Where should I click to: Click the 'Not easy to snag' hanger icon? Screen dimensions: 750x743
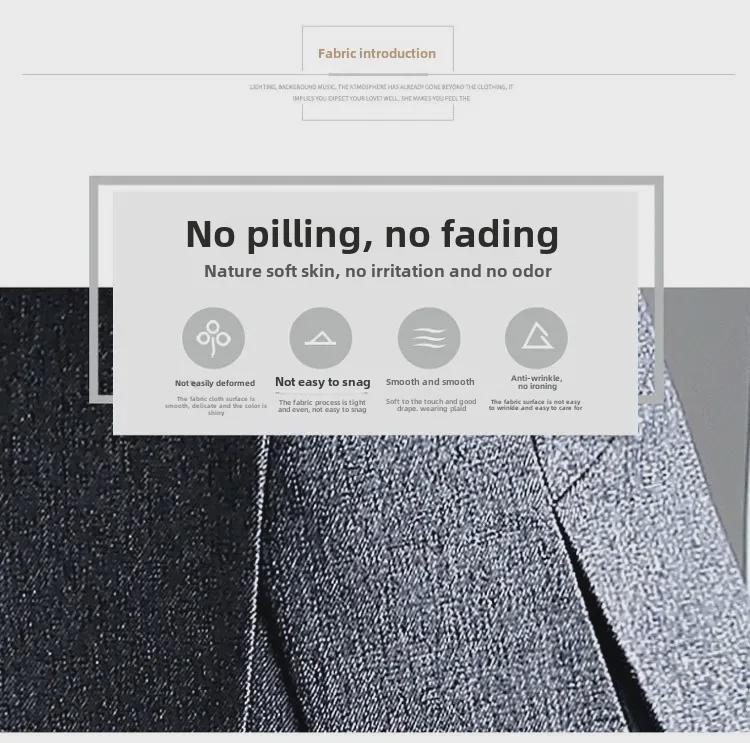pos(320,338)
